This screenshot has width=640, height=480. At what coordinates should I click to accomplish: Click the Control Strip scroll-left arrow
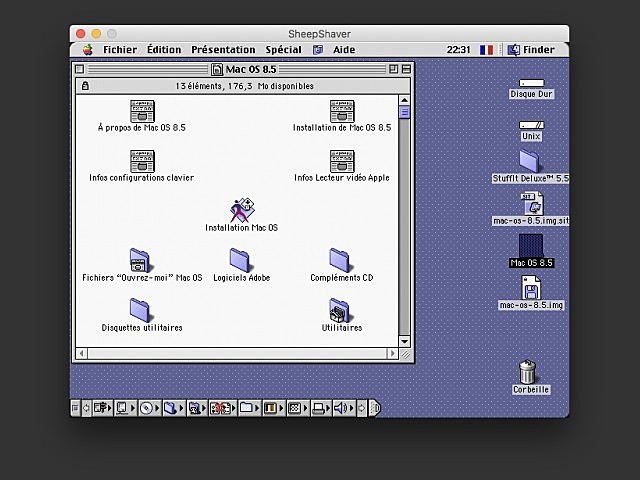pyautogui.click(x=86, y=408)
